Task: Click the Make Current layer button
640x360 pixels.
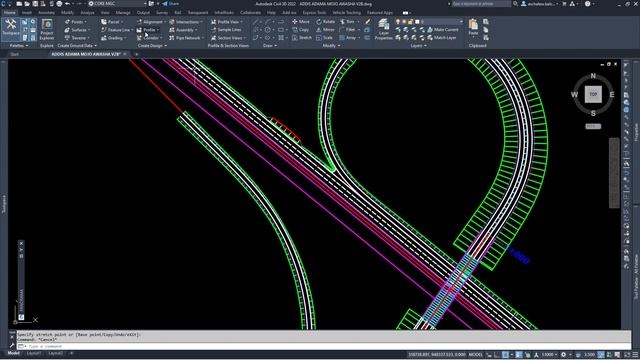Action: tap(443, 30)
